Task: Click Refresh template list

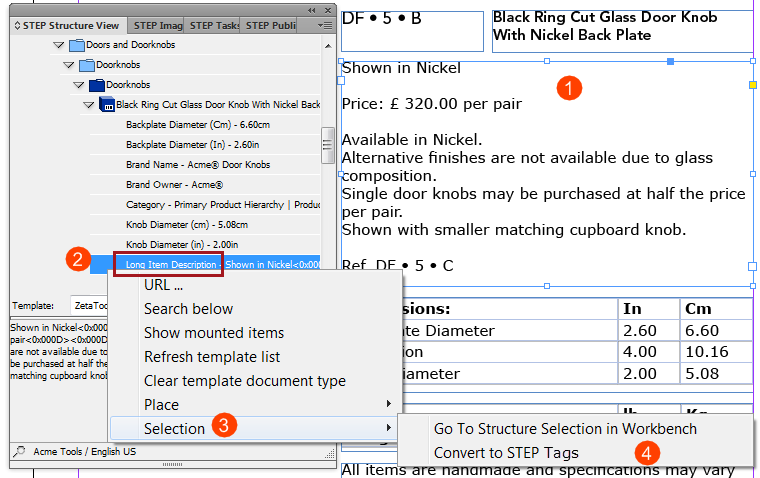Action: [x=212, y=357]
